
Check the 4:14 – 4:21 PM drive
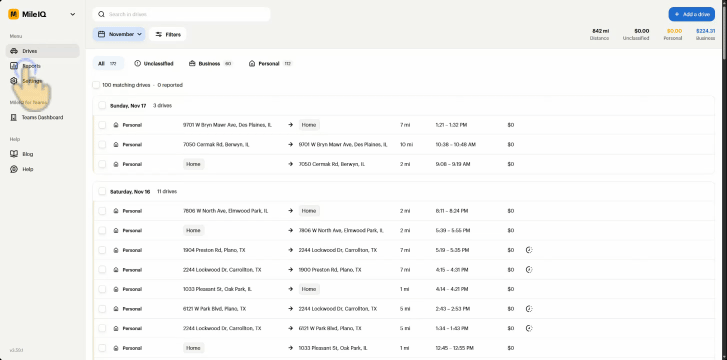click(x=102, y=289)
